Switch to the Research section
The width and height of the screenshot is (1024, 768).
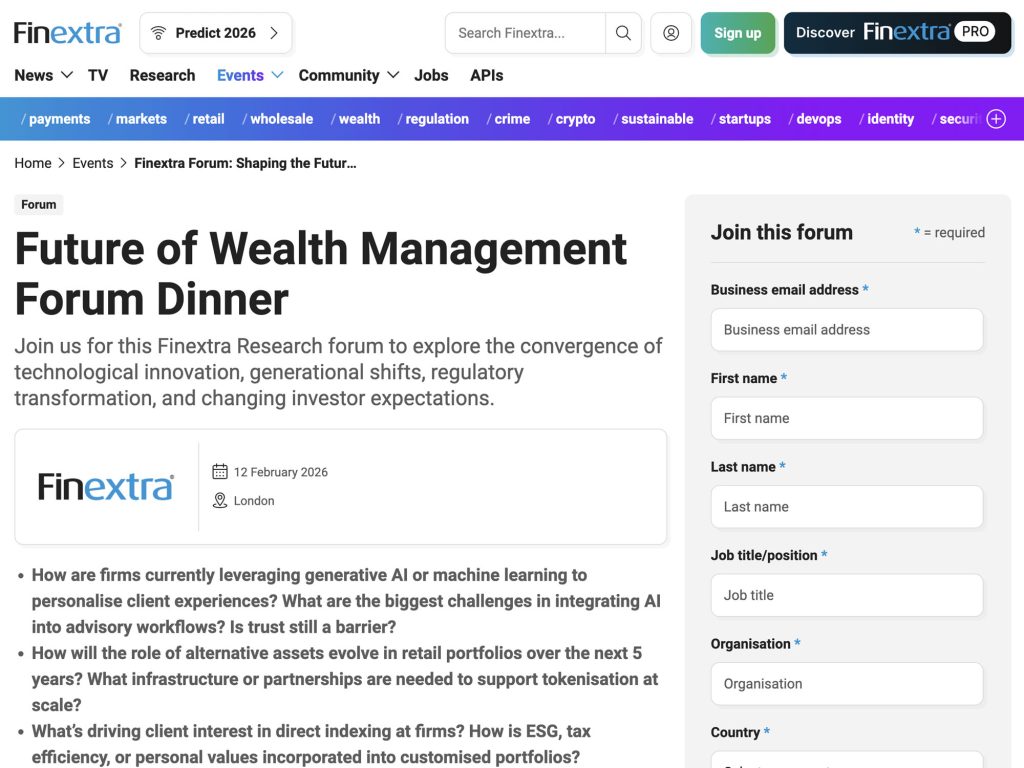point(161,75)
